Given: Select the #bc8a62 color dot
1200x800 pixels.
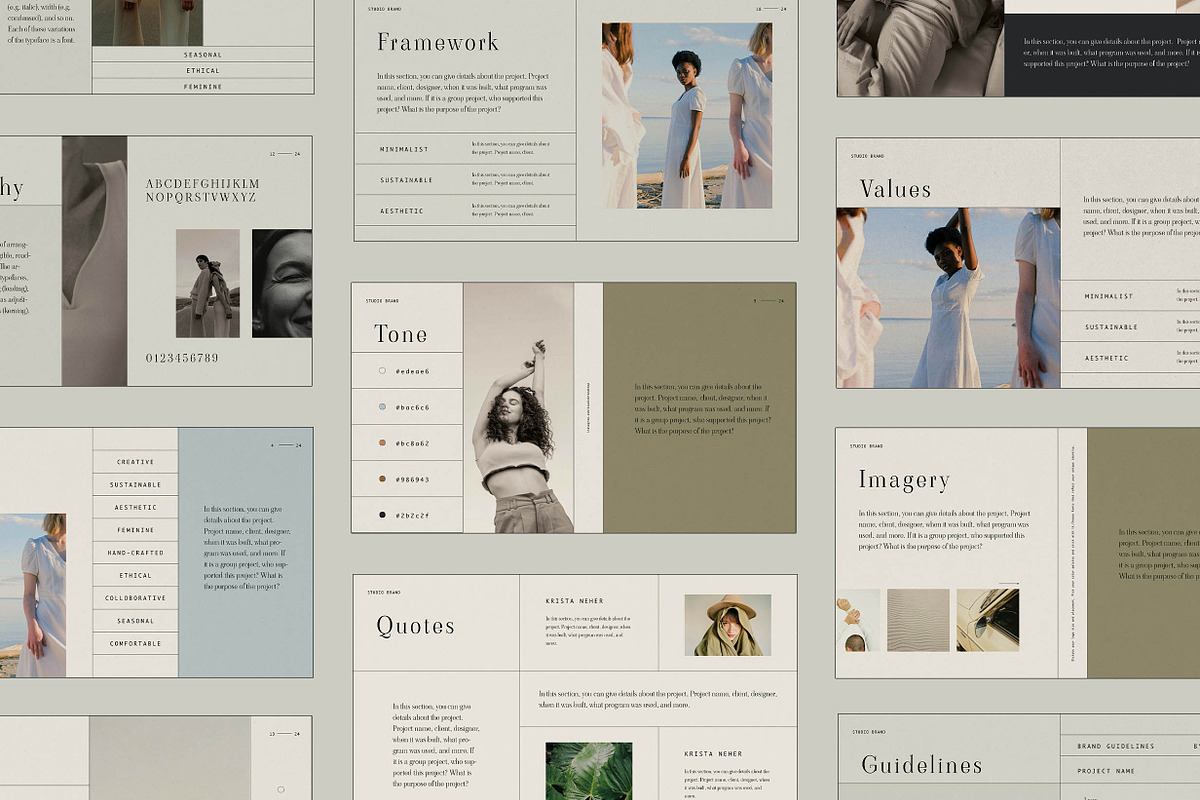Looking at the screenshot, I should tap(382, 443).
